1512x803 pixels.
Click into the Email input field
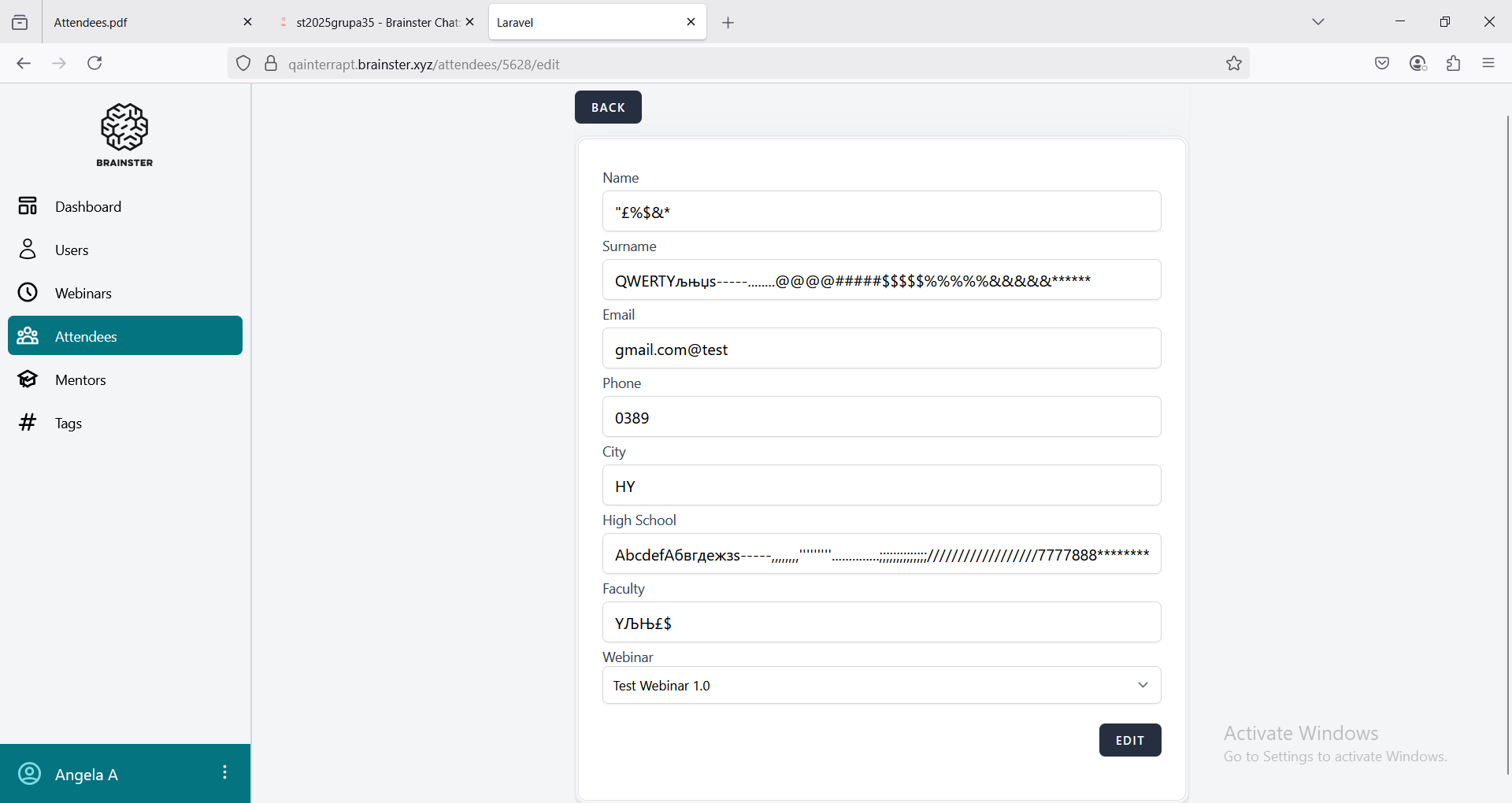point(881,349)
